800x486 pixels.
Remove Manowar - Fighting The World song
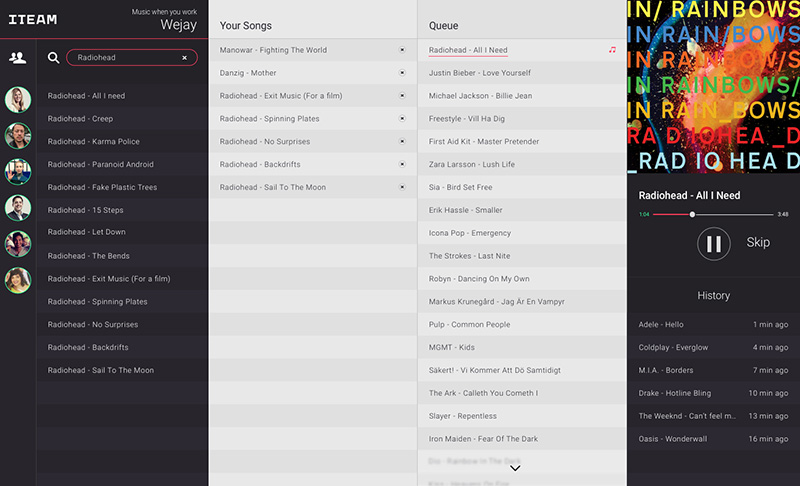[402, 50]
